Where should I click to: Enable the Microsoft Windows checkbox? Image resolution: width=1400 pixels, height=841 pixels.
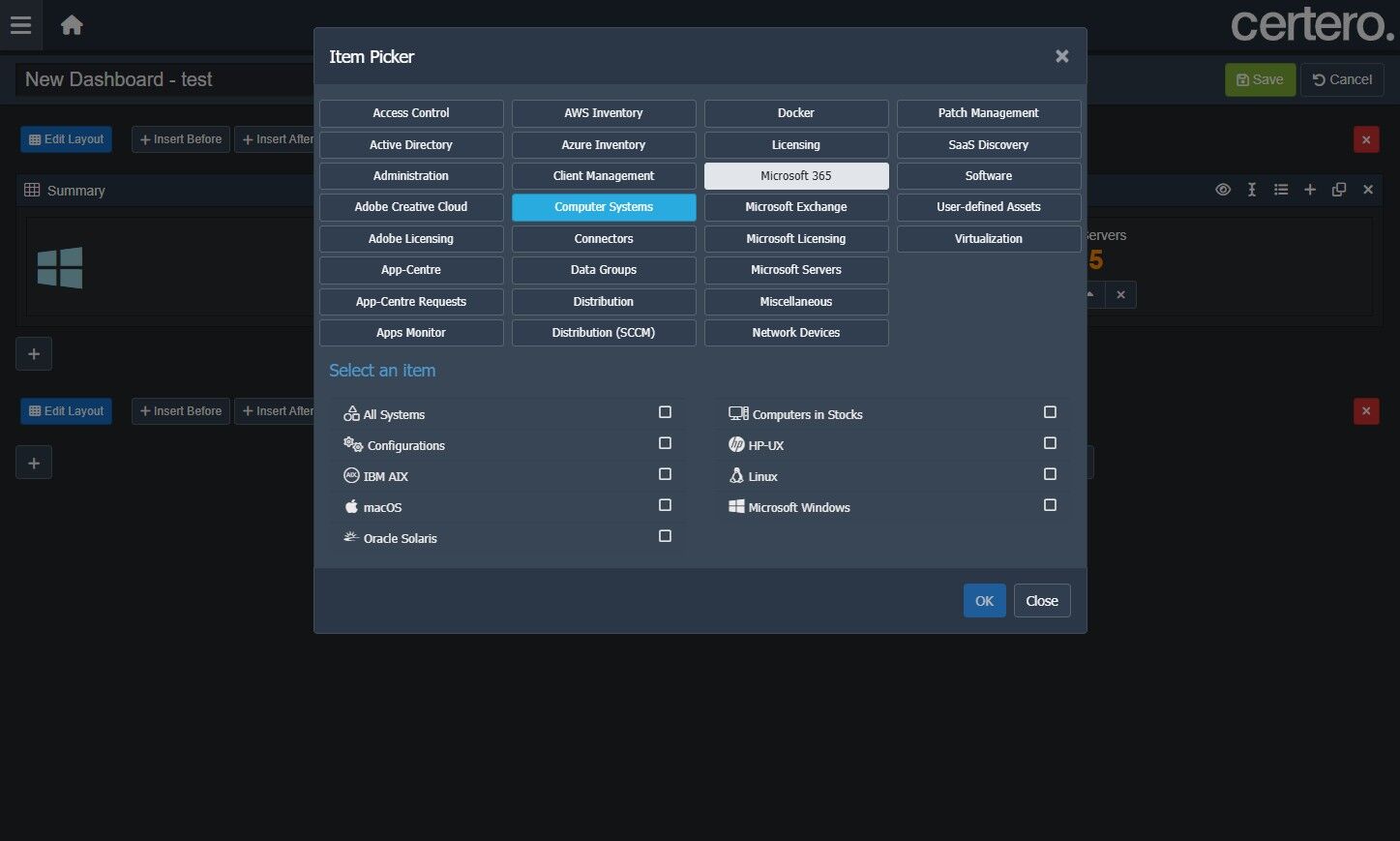coord(1050,505)
